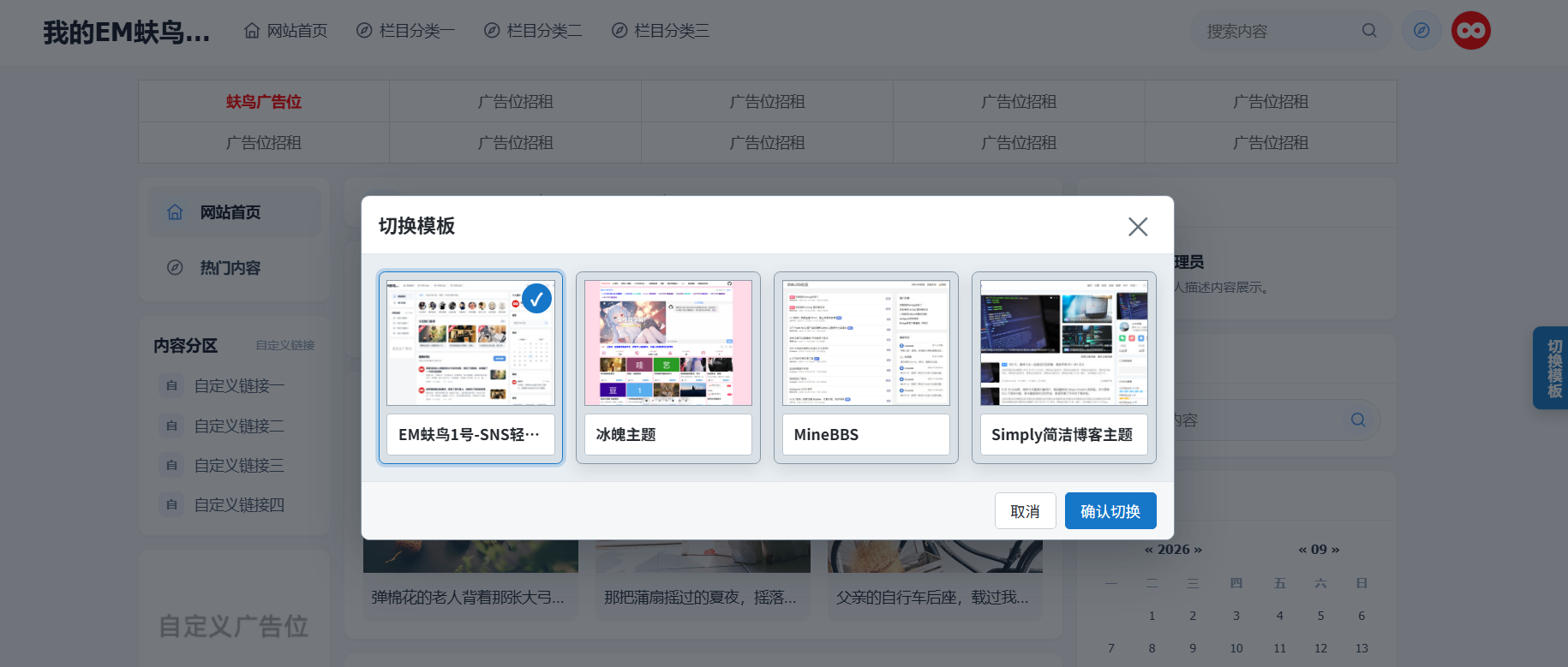The width and height of the screenshot is (1568, 667).
Task: Go to next month in calendar 09 »
Action: coord(1335,550)
